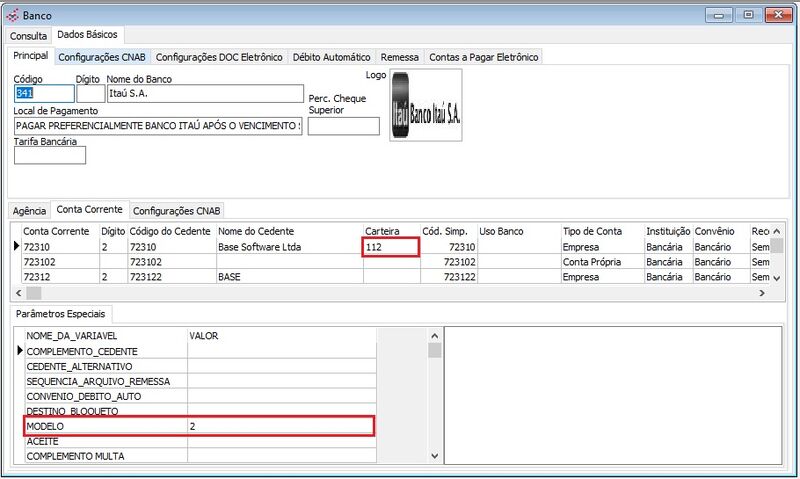
Task: Click the MODELO parameter value cell
Action: point(280,426)
